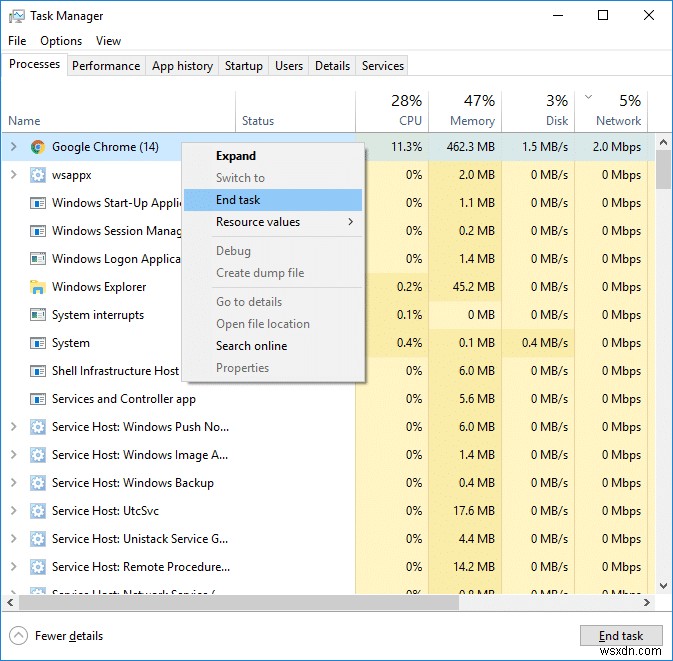Click the System process icon

(38, 343)
